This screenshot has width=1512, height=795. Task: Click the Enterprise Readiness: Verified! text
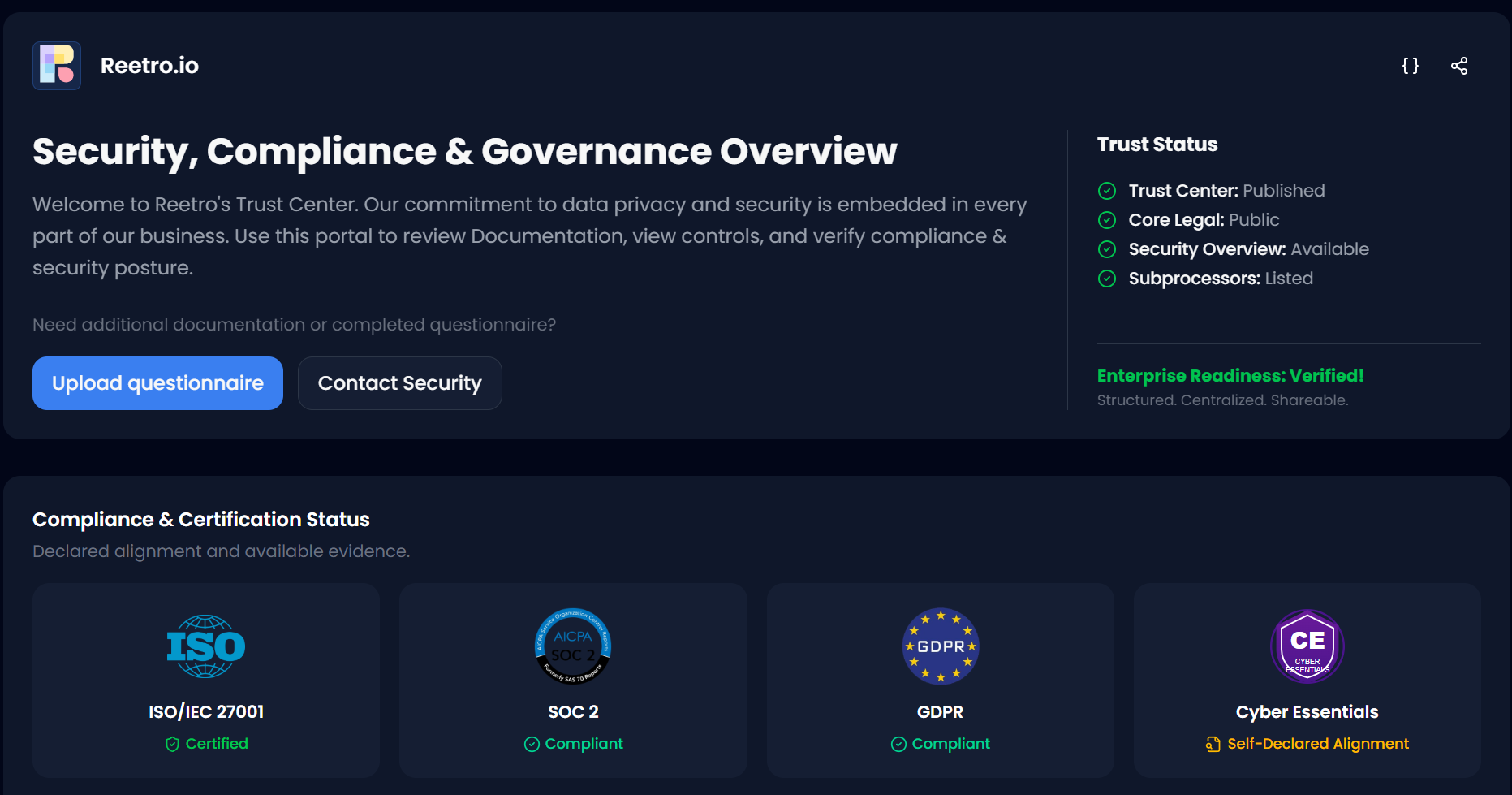point(1230,376)
